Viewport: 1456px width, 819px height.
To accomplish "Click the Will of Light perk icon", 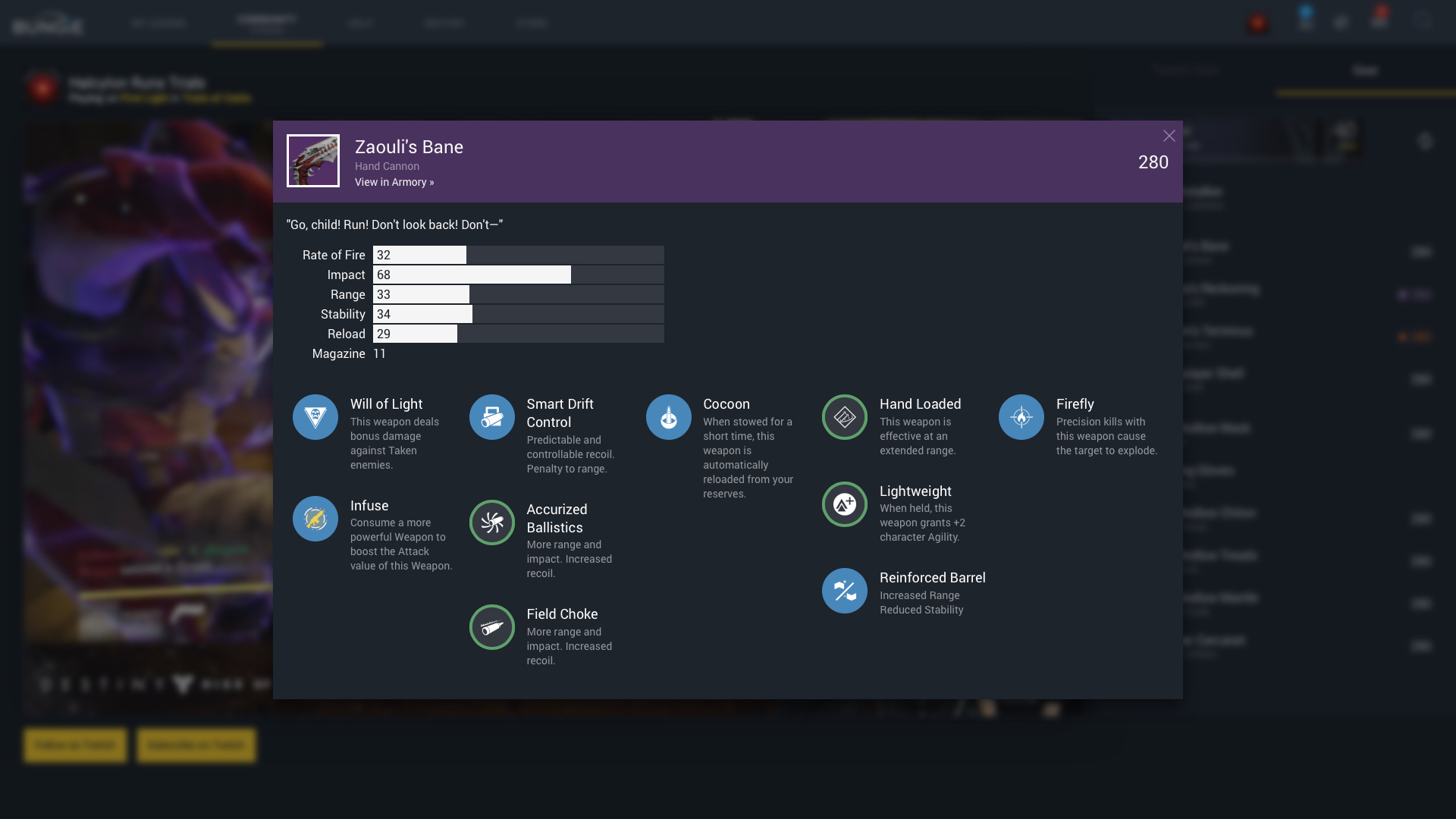I will coord(315,417).
